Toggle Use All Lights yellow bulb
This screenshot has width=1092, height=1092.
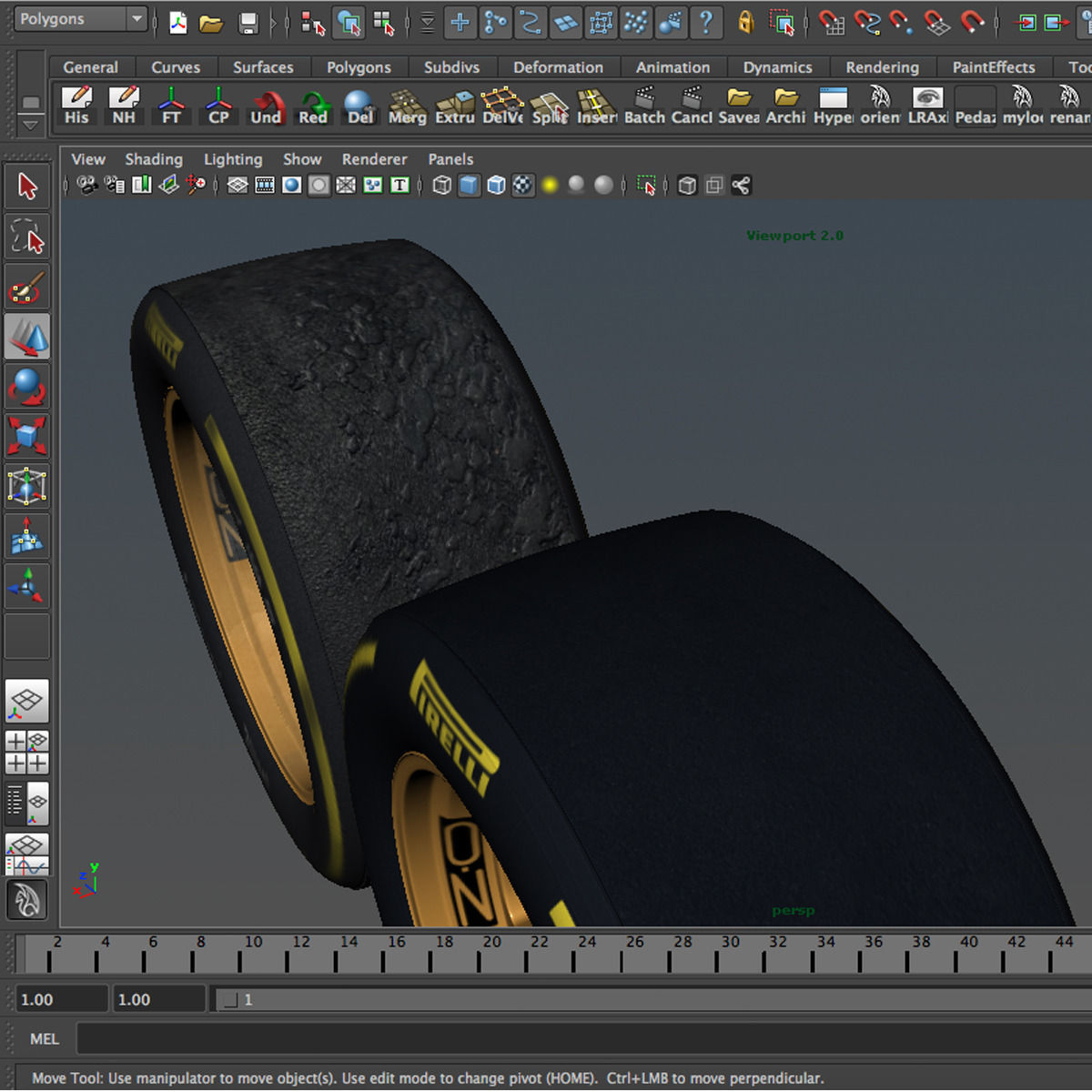tap(550, 186)
